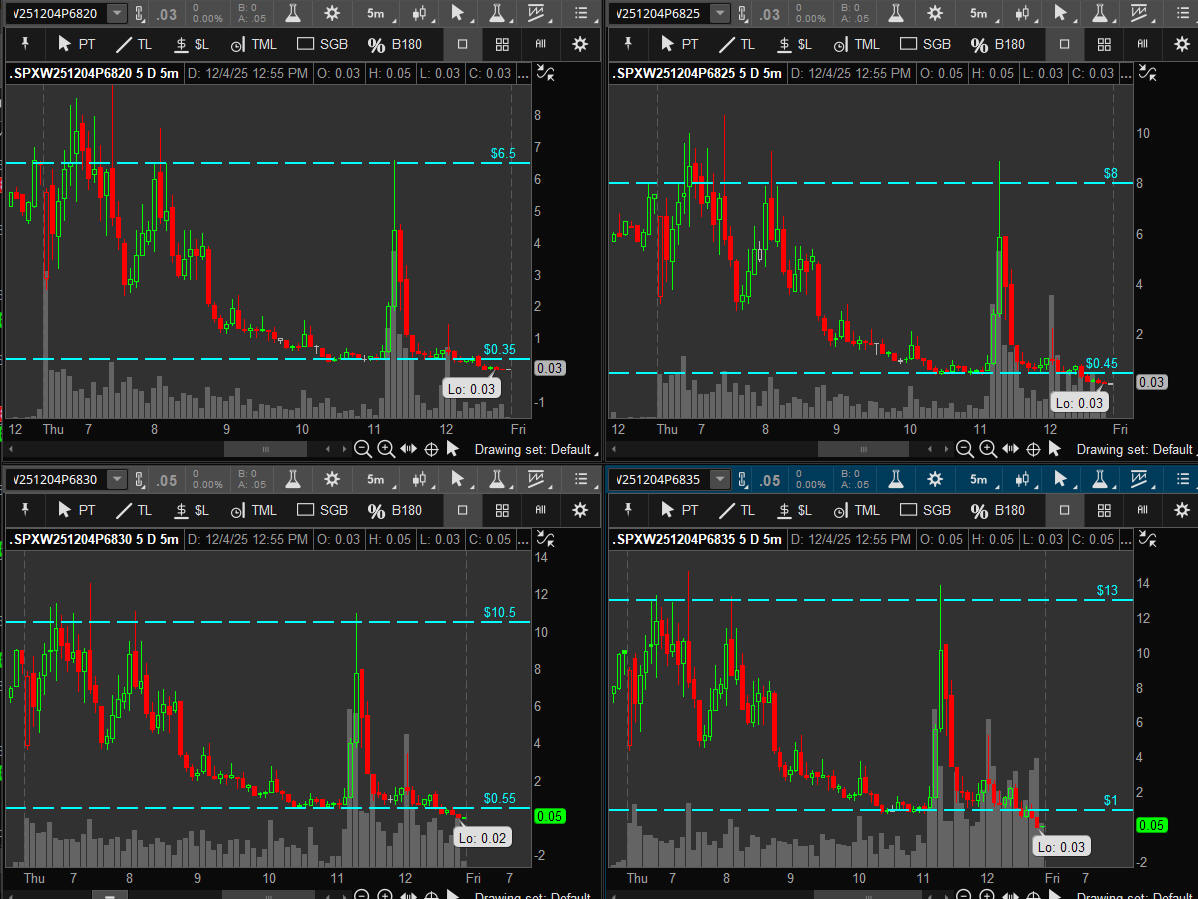Click zoom out magnifier under P6820 chart

pos(362,450)
